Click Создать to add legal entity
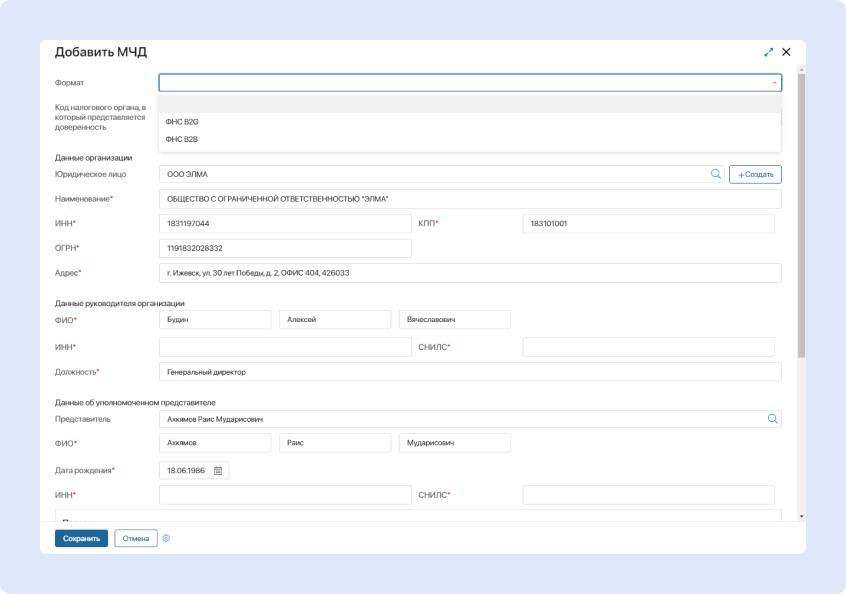 pyautogui.click(x=755, y=174)
